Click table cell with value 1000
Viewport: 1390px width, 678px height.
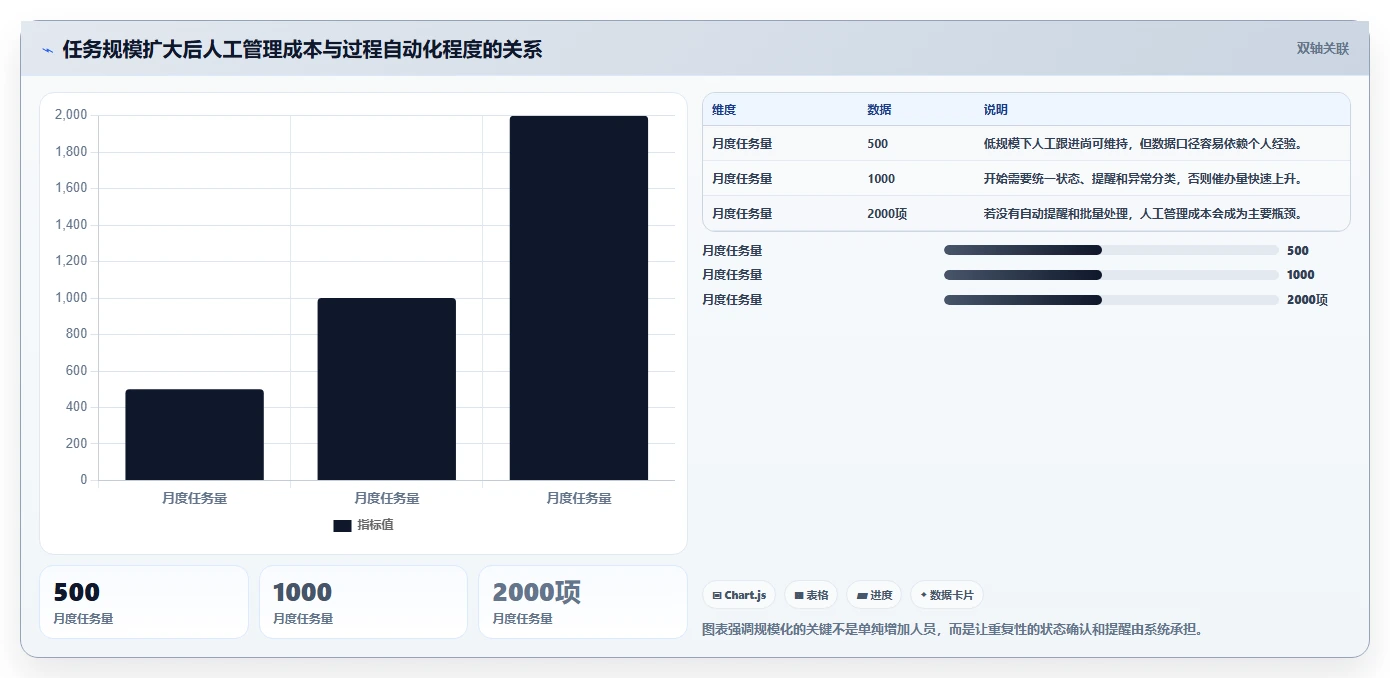coord(881,179)
